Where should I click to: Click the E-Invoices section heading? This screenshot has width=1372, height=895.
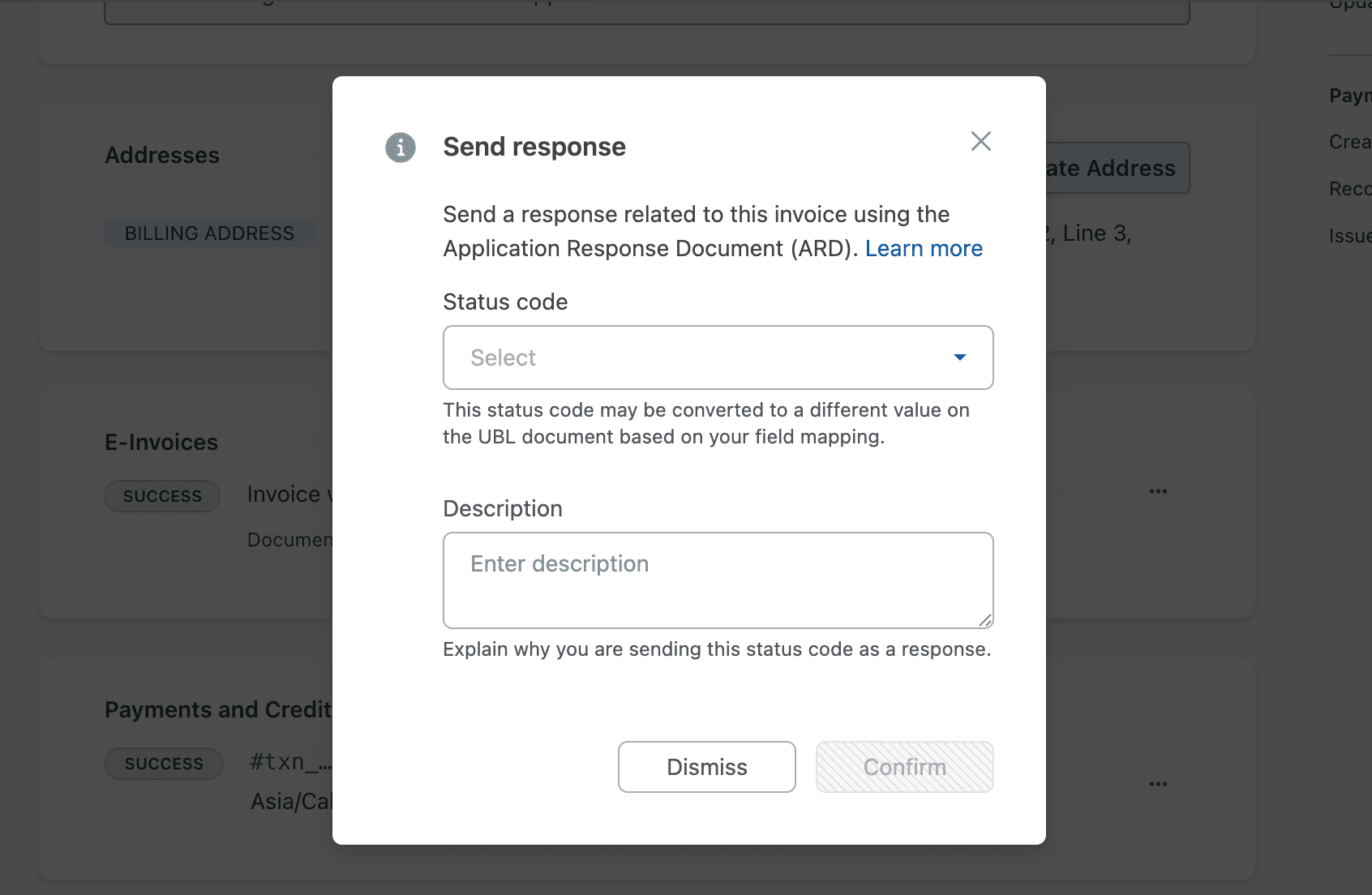click(x=161, y=443)
